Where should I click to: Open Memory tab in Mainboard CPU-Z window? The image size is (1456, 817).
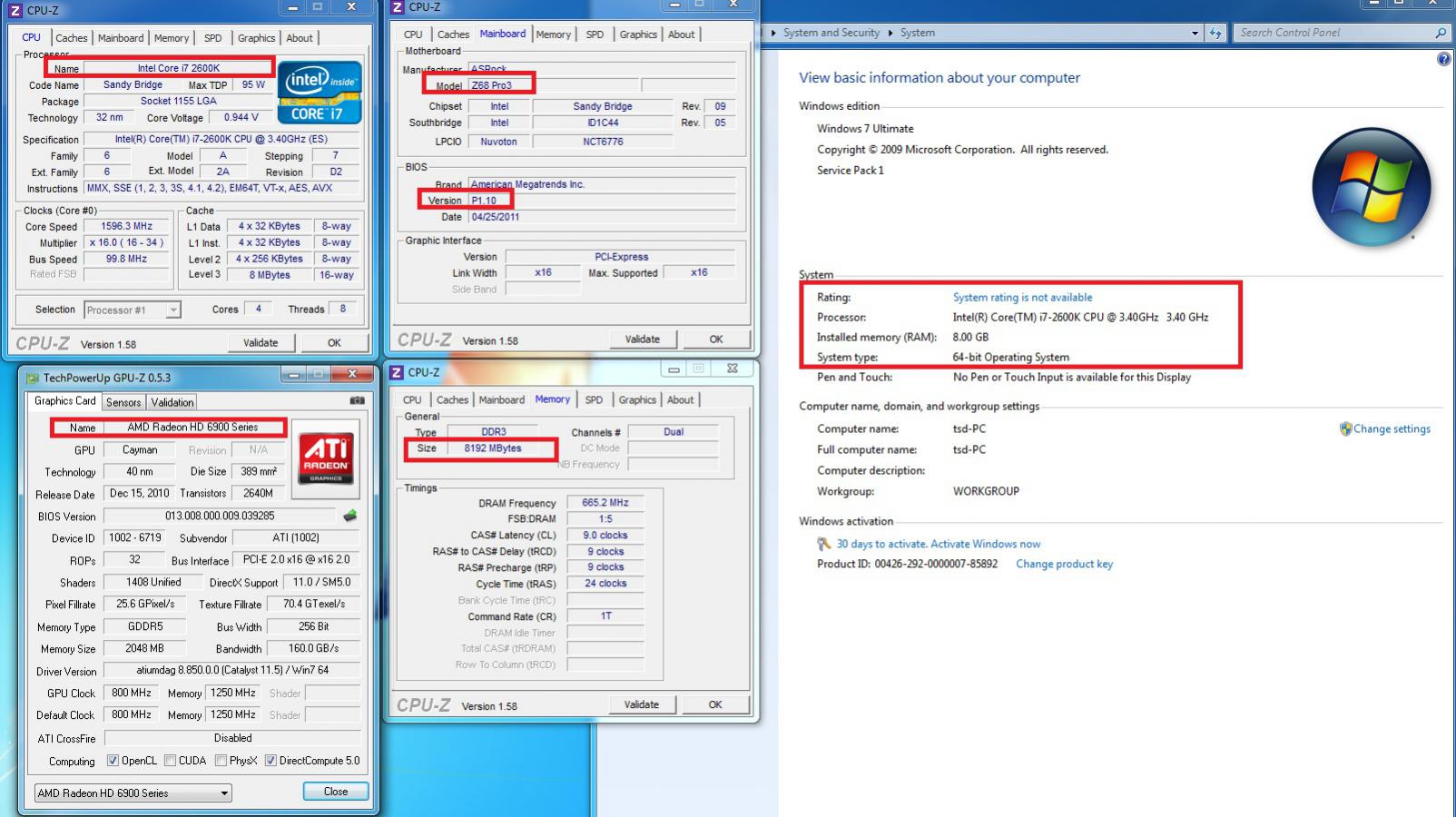[x=553, y=34]
